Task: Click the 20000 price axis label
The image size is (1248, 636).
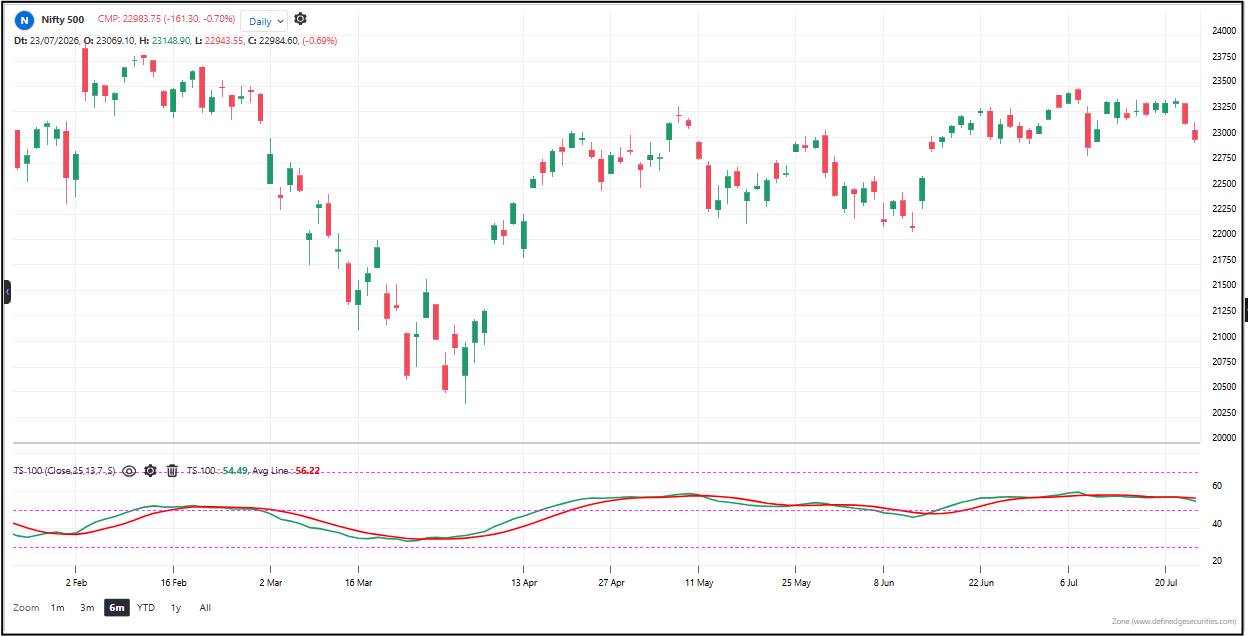Action: pyautogui.click(x=1223, y=438)
